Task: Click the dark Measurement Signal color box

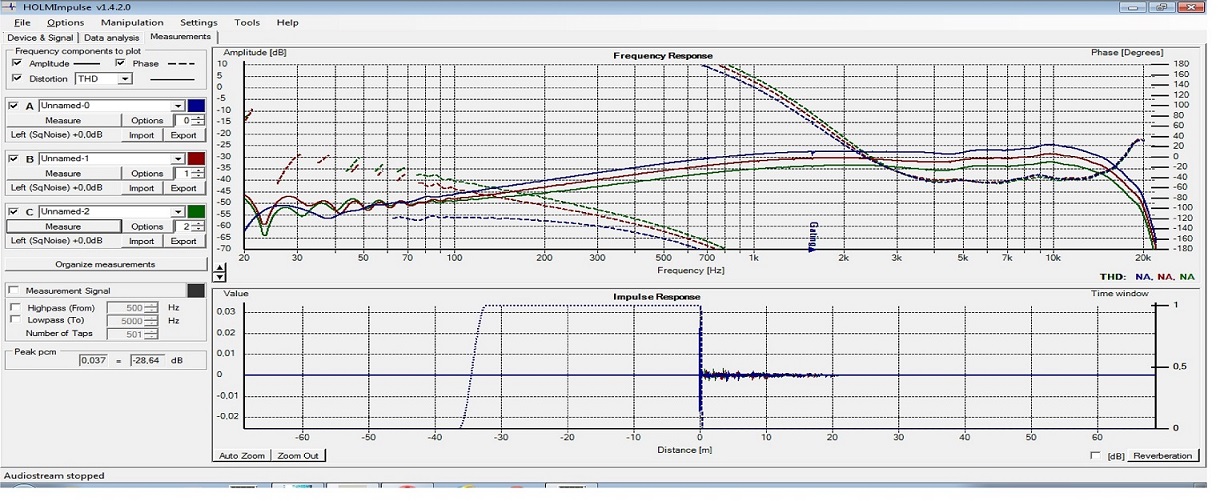Action: pyautogui.click(x=197, y=291)
